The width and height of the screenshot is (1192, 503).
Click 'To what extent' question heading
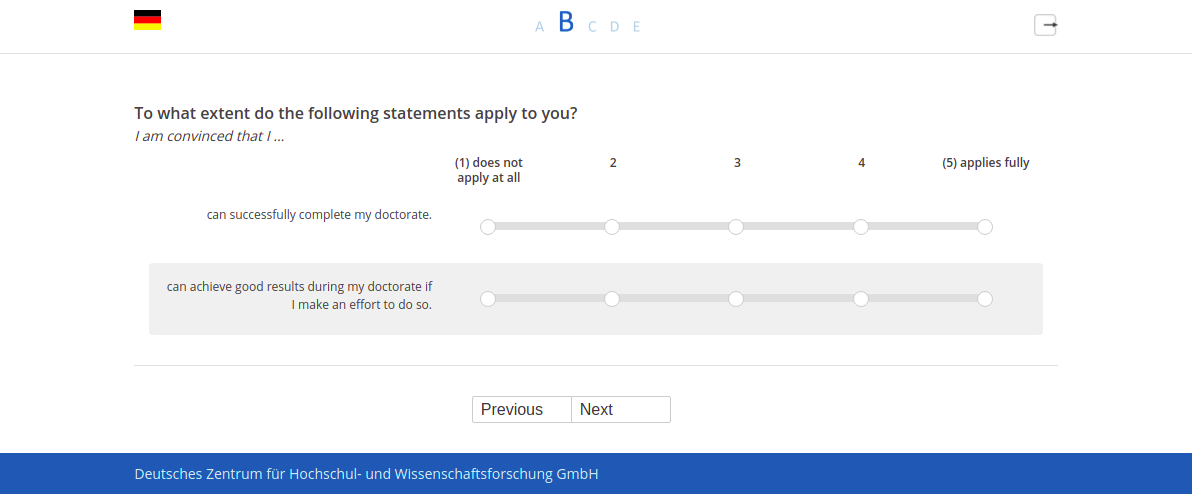pyautogui.click(x=356, y=114)
